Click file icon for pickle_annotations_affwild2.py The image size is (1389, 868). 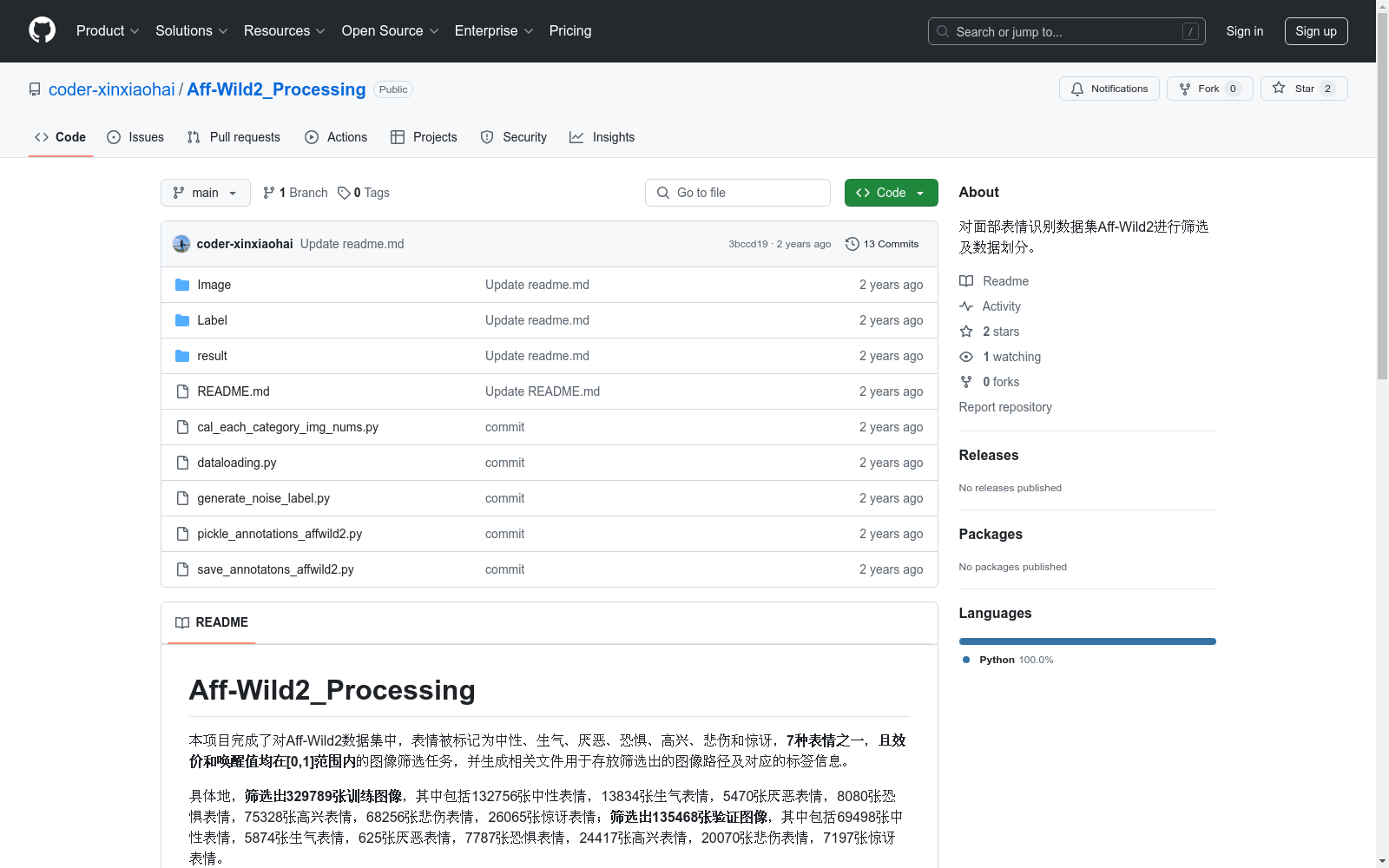(182, 534)
